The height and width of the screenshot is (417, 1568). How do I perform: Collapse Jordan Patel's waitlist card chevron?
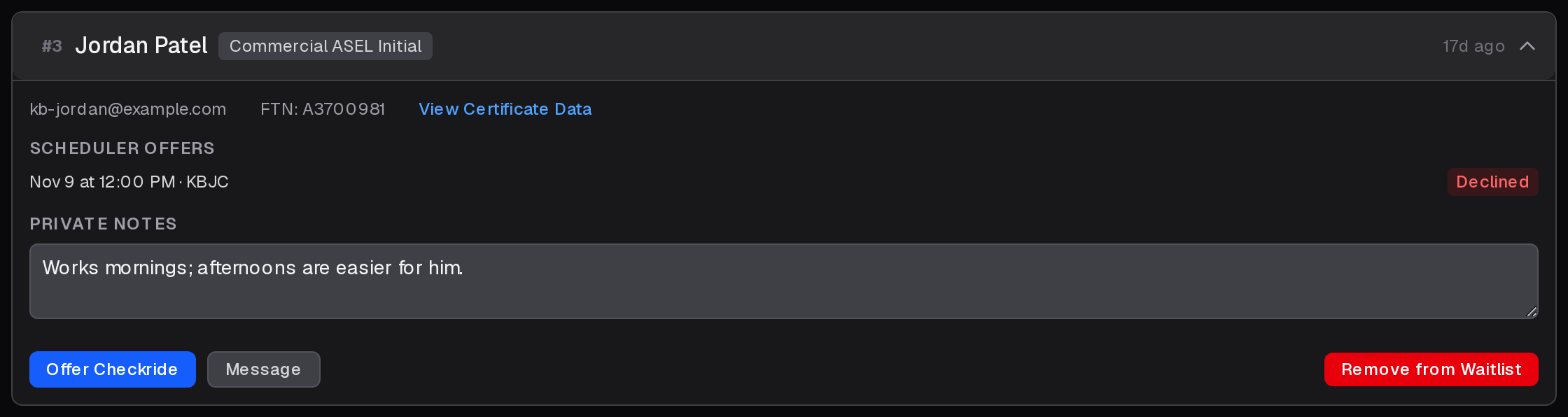pos(1527,46)
